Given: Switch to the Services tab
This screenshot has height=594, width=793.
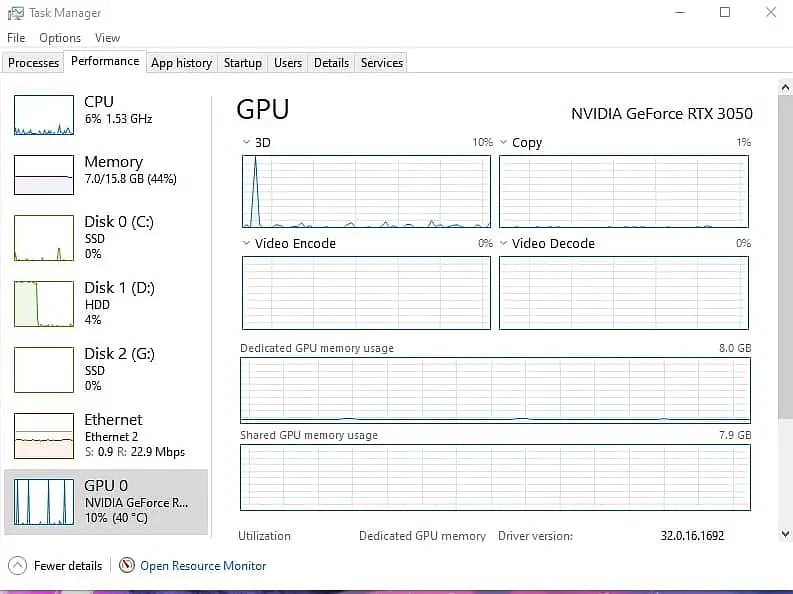Looking at the screenshot, I should pos(382,63).
